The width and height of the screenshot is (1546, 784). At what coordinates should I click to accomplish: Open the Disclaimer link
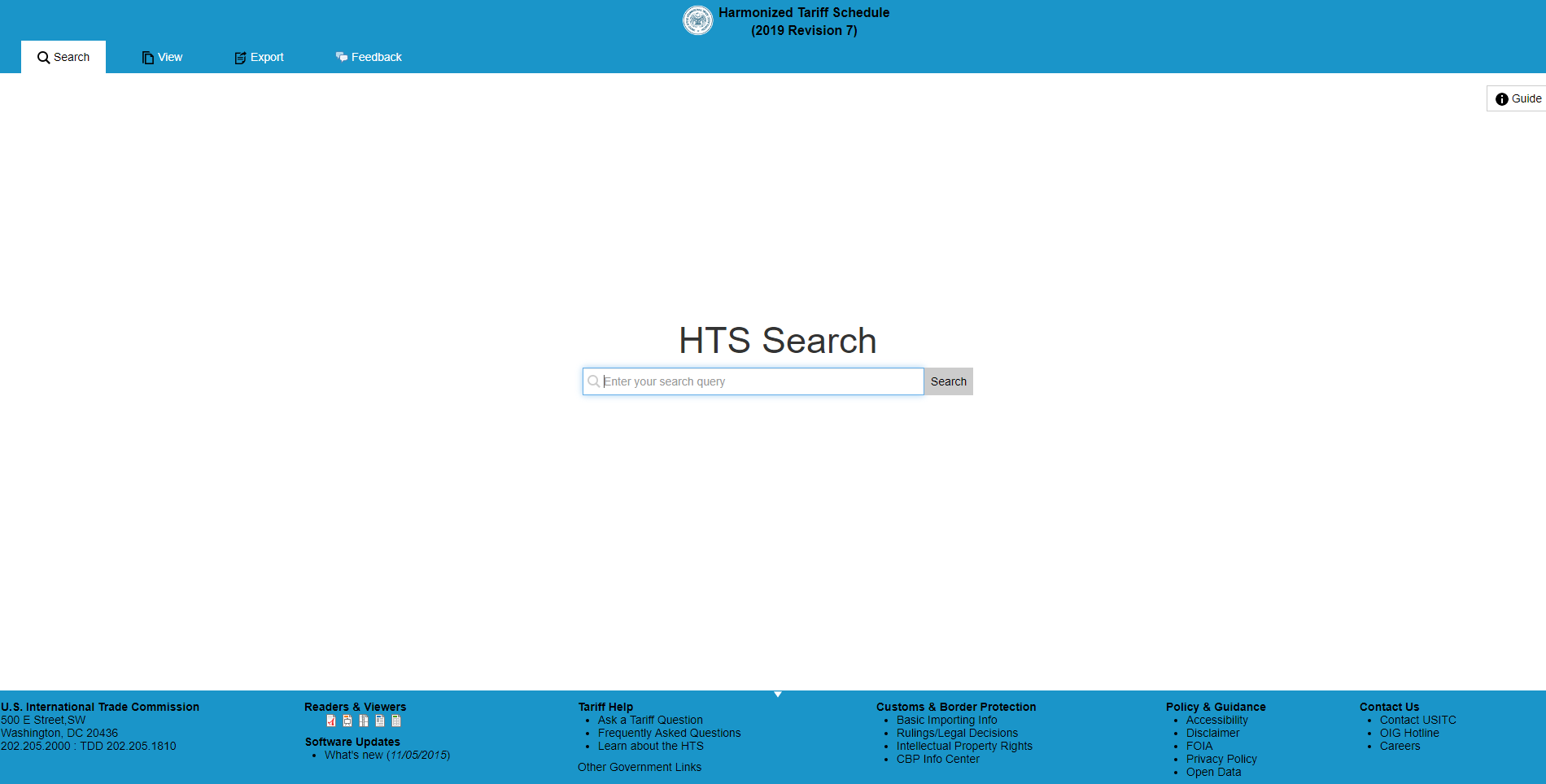(x=1212, y=733)
